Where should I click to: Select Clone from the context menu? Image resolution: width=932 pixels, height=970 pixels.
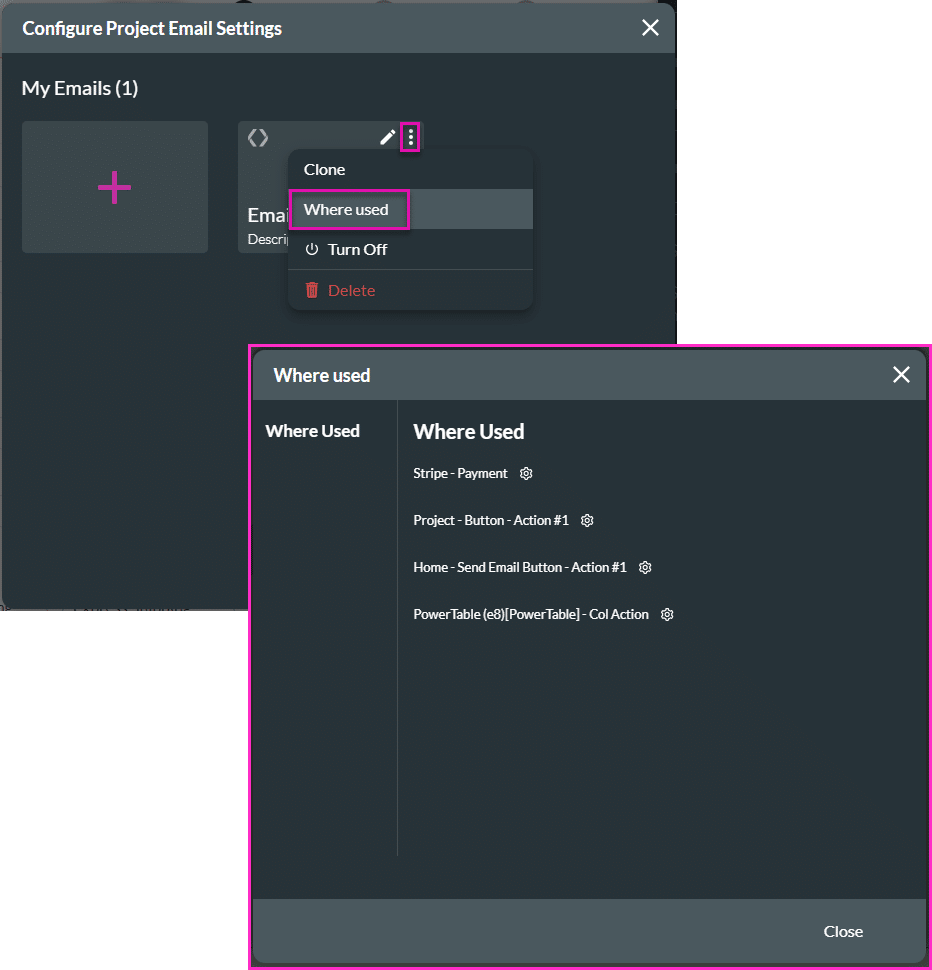coord(324,170)
